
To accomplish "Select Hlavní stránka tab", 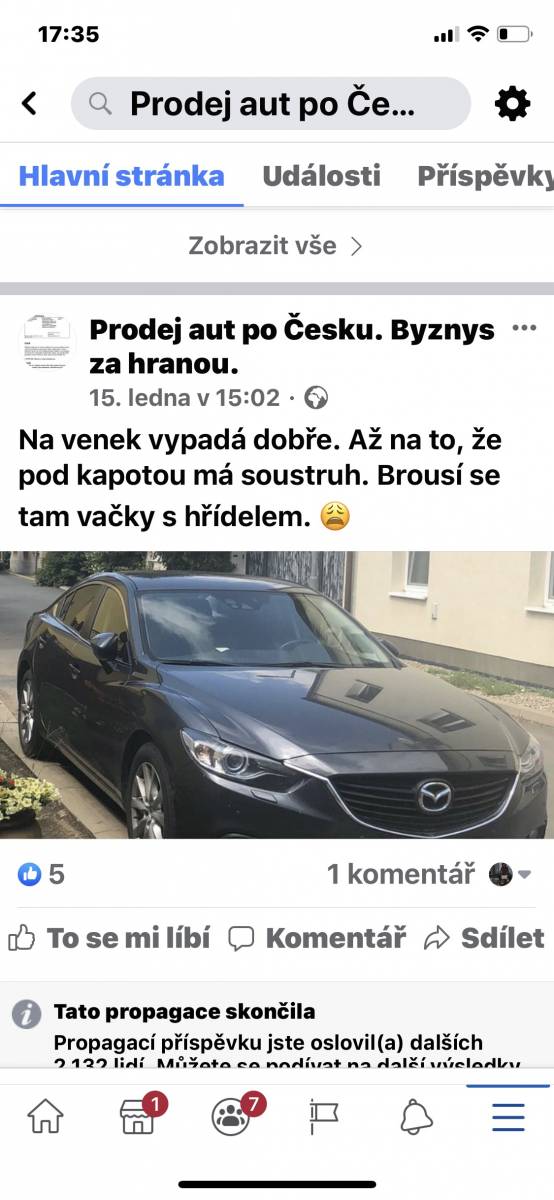I will tap(121, 176).
